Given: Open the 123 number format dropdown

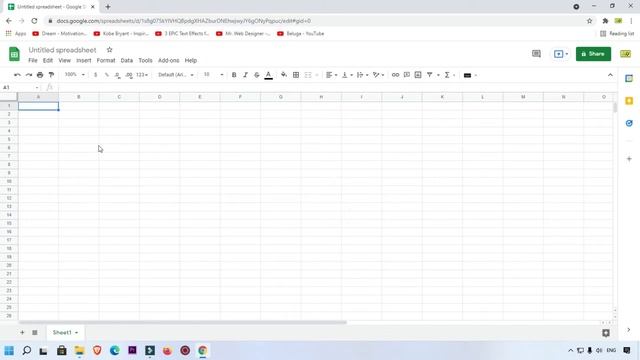Looking at the screenshot, I should tap(142, 75).
